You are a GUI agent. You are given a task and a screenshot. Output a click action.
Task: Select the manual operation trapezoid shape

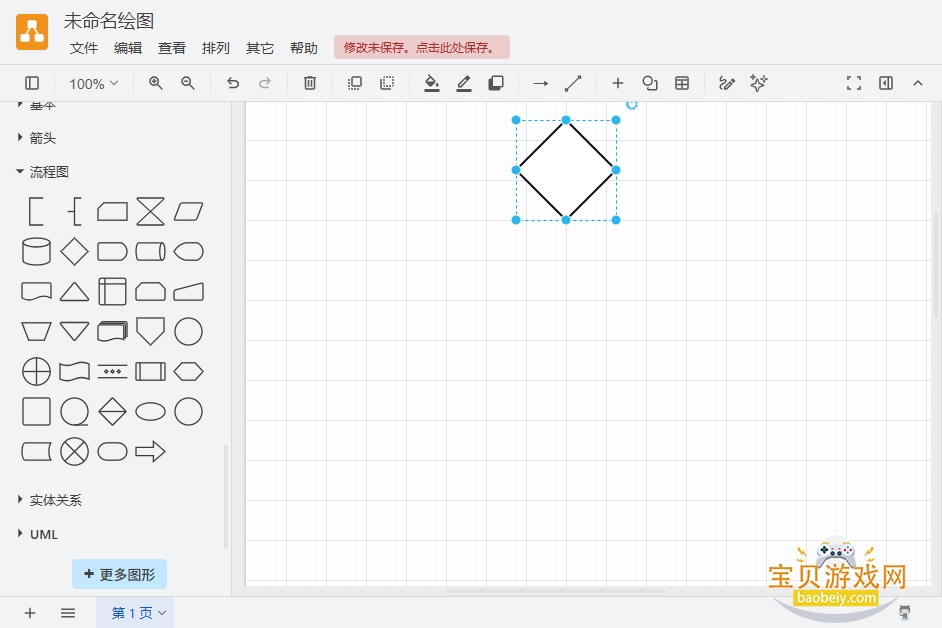click(x=36, y=331)
